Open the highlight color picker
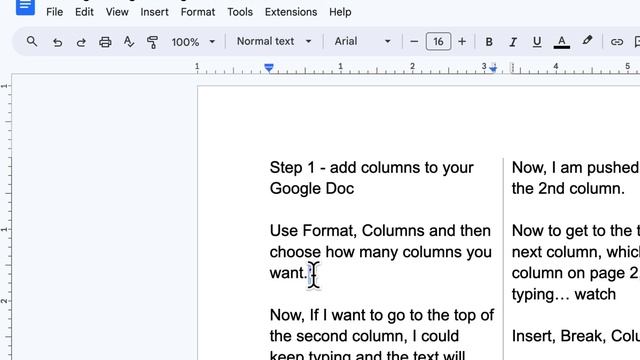Screen dimensions: 640x360 587,41
